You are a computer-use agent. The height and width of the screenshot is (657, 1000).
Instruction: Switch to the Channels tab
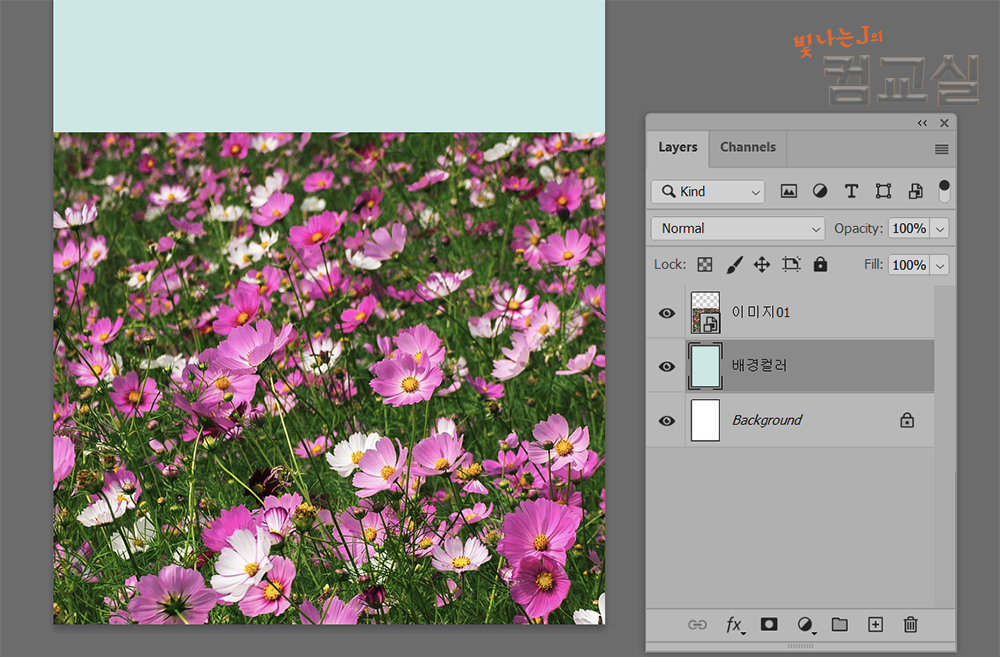point(747,147)
